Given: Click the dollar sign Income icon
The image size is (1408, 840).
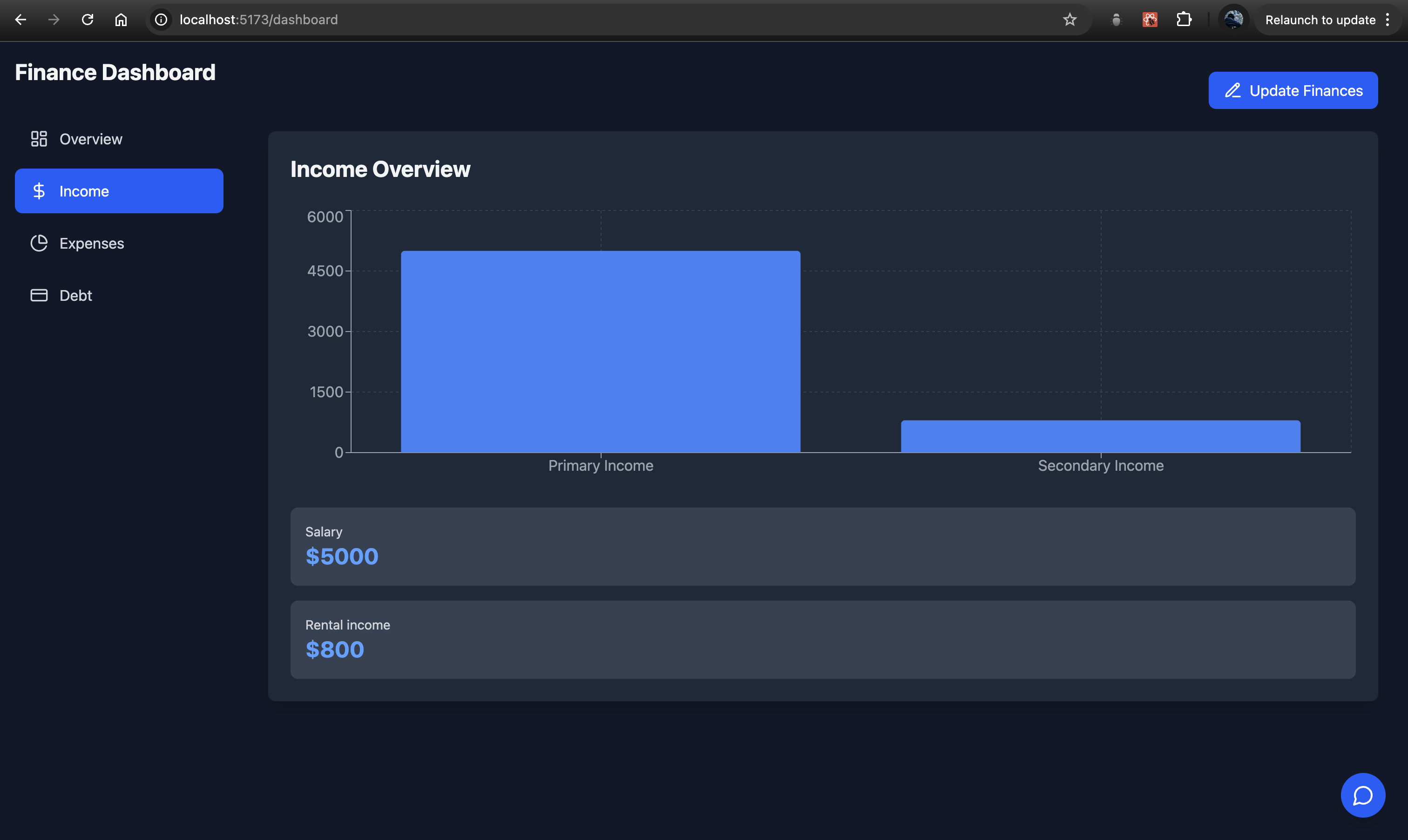Looking at the screenshot, I should (x=39, y=191).
